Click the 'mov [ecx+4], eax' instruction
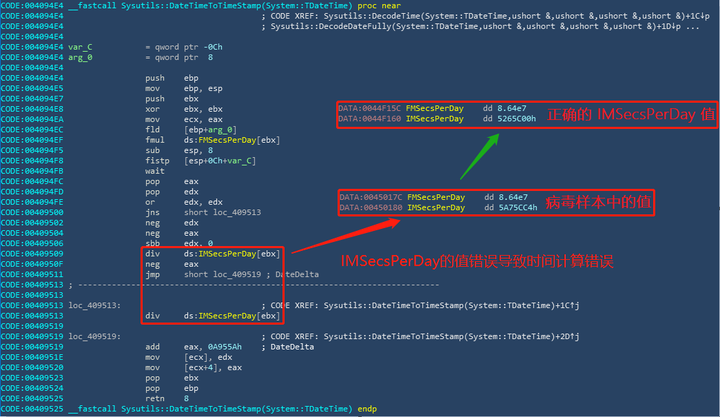The height and width of the screenshot is (417, 720). pyautogui.click(x=193, y=367)
